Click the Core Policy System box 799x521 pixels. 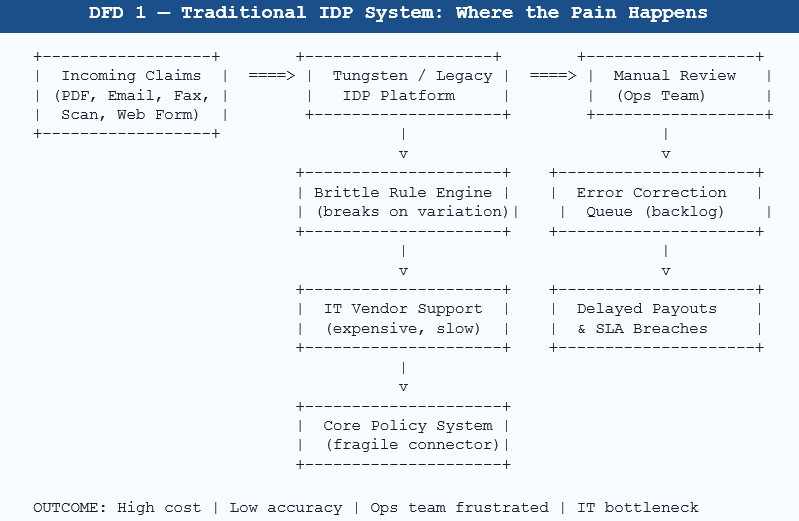point(404,435)
